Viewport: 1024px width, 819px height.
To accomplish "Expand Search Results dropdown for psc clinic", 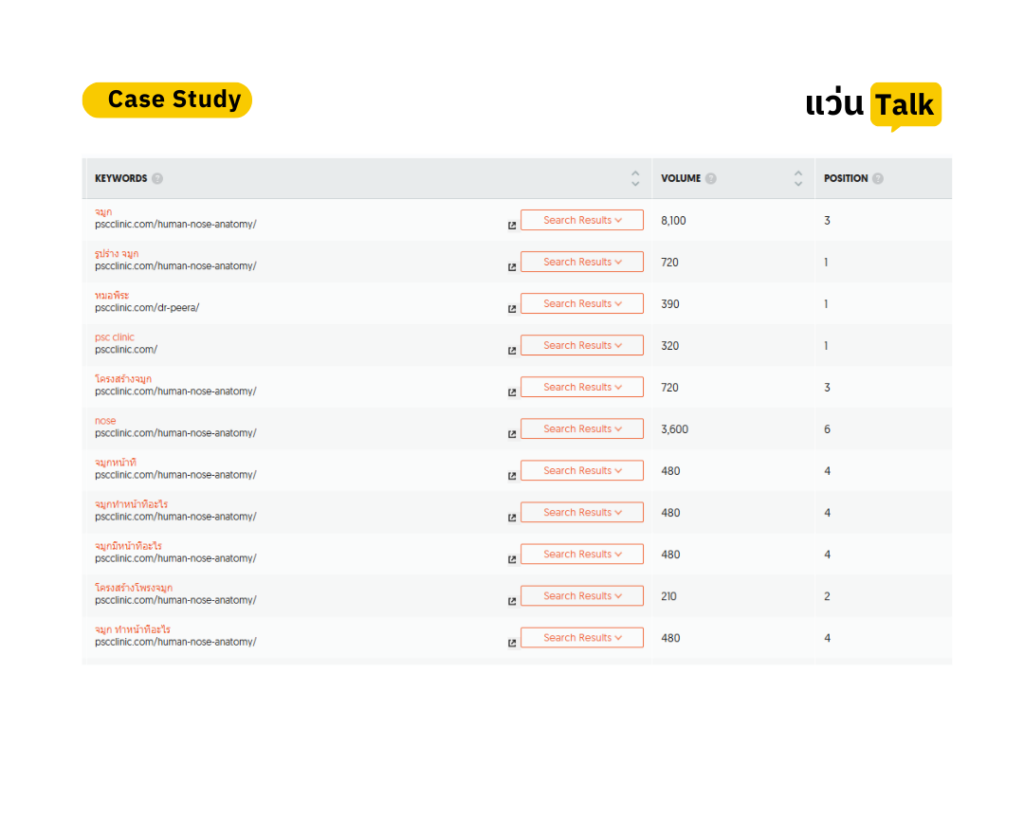I will (582, 345).
